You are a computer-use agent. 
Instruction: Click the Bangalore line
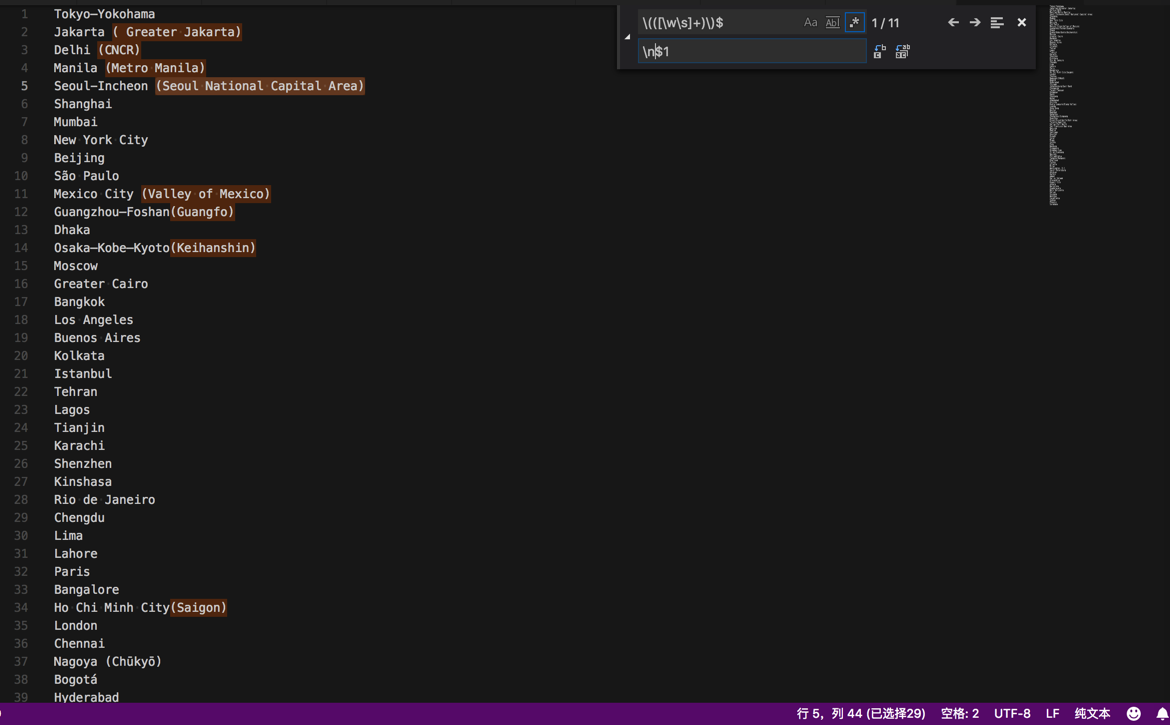(87, 589)
